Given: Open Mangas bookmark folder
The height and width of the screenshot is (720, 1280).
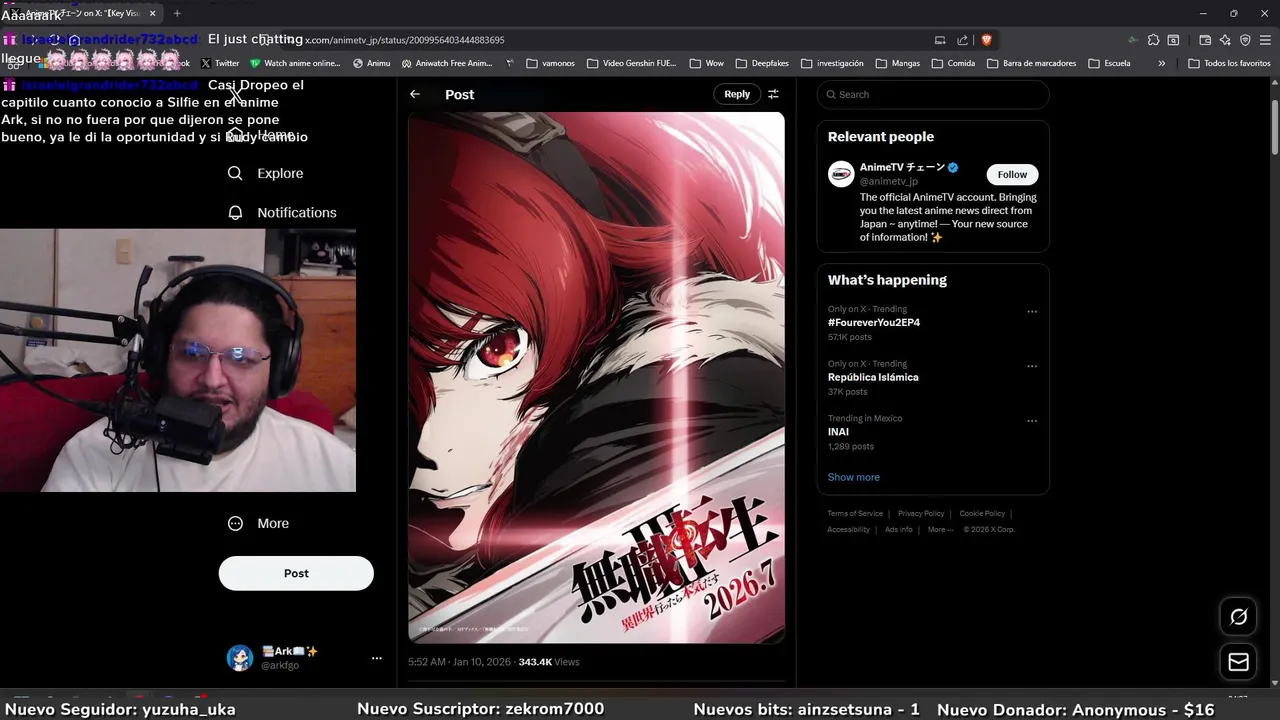Looking at the screenshot, I should coord(898,63).
